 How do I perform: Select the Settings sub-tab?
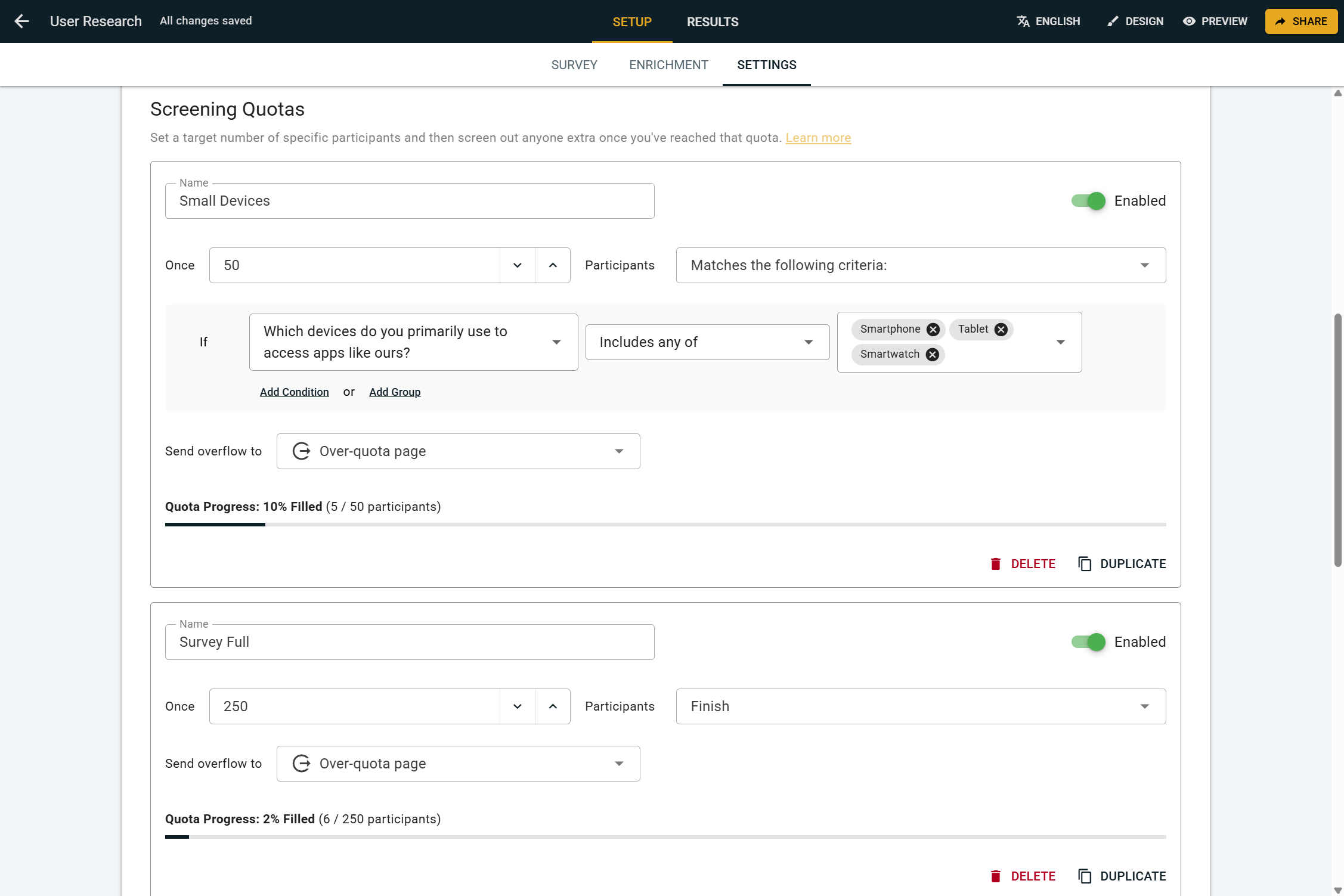767,65
